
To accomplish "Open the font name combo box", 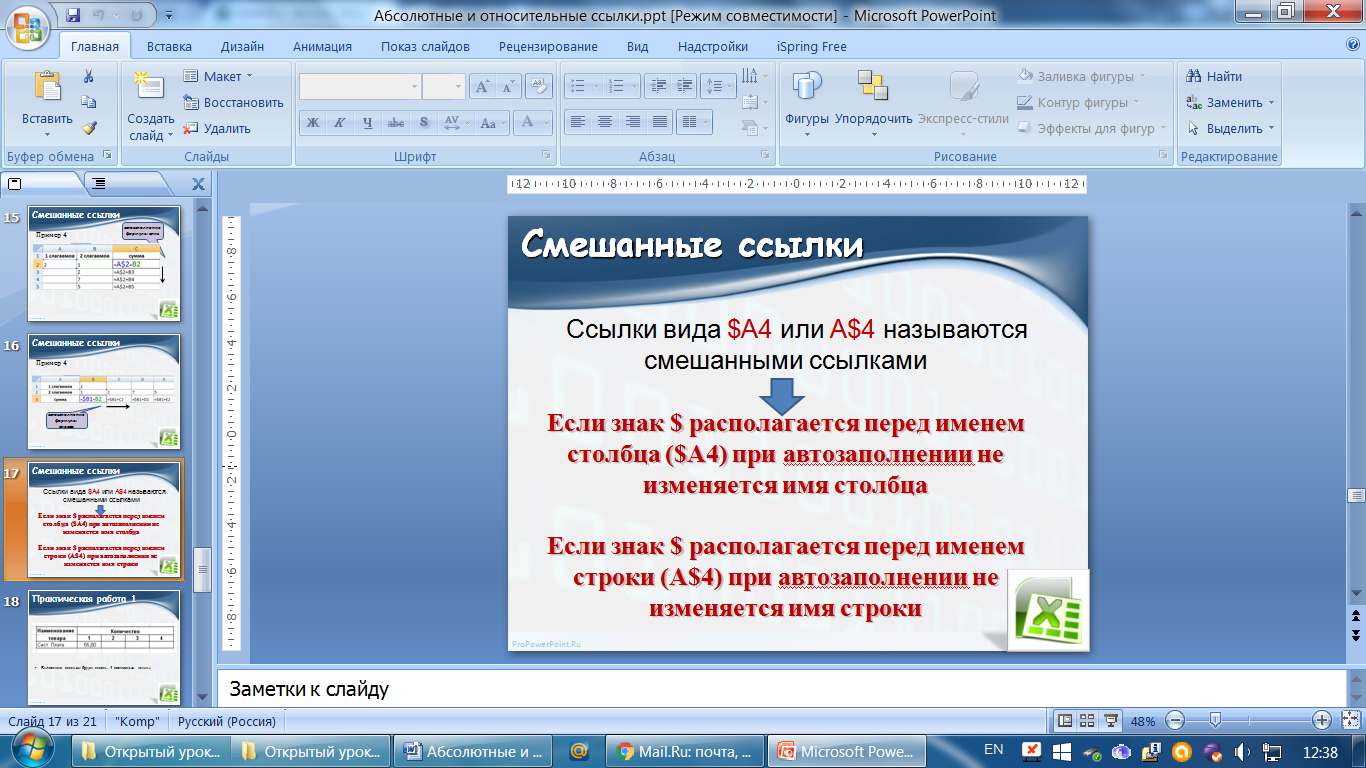I will click(x=360, y=87).
